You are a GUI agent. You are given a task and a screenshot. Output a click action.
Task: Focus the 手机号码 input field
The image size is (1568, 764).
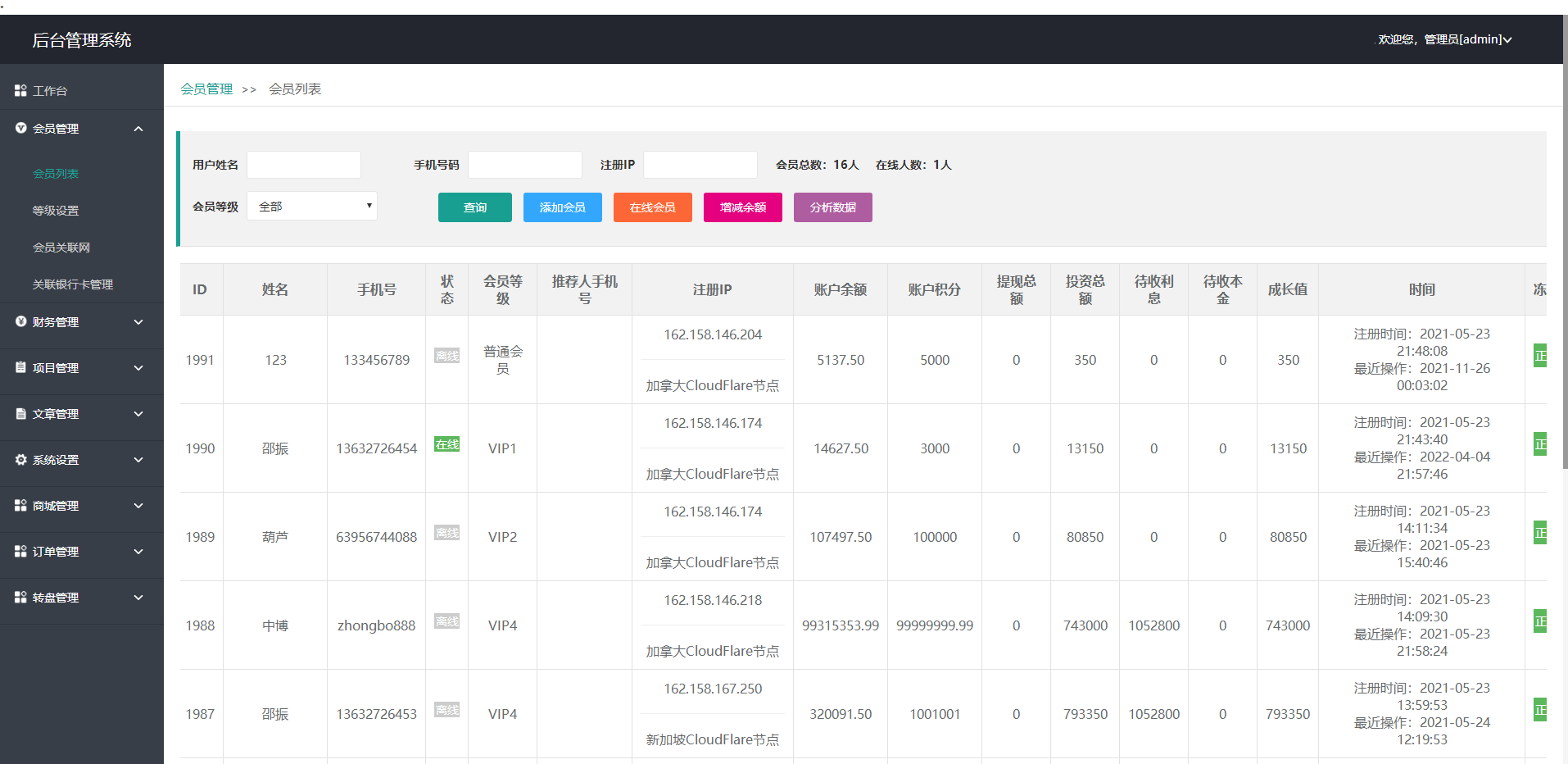click(525, 165)
